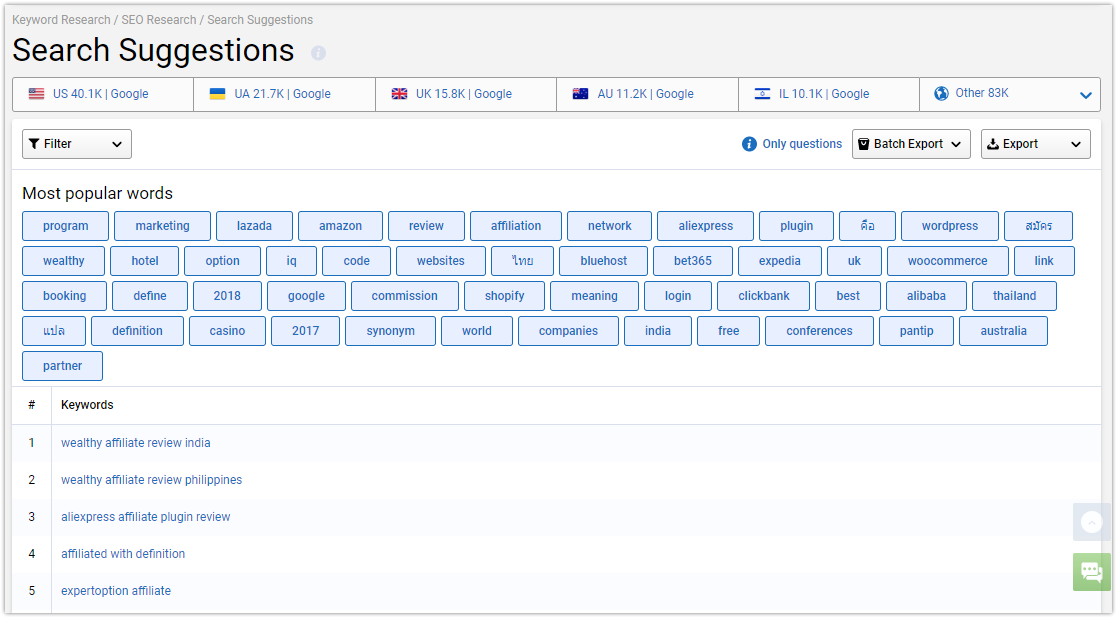Choose the partner word tag
This screenshot has height=618, width=1117.
coord(63,365)
